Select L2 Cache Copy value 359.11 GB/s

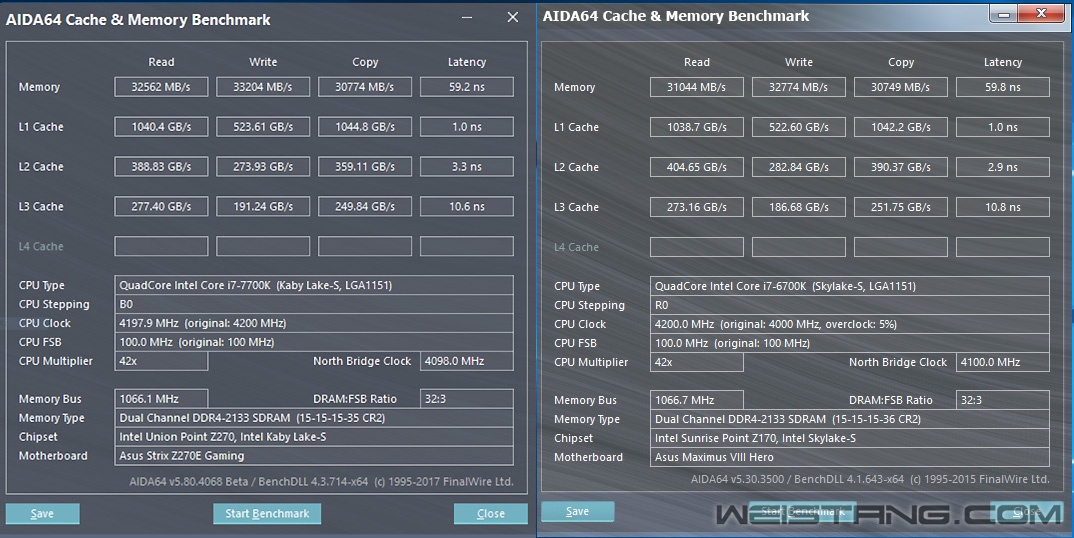pyautogui.click(x=365, y=167)
